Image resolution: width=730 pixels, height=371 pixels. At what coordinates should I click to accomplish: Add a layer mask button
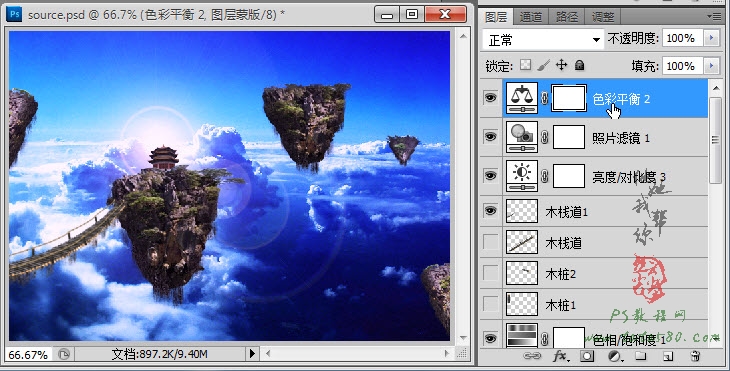click(587, 357)
